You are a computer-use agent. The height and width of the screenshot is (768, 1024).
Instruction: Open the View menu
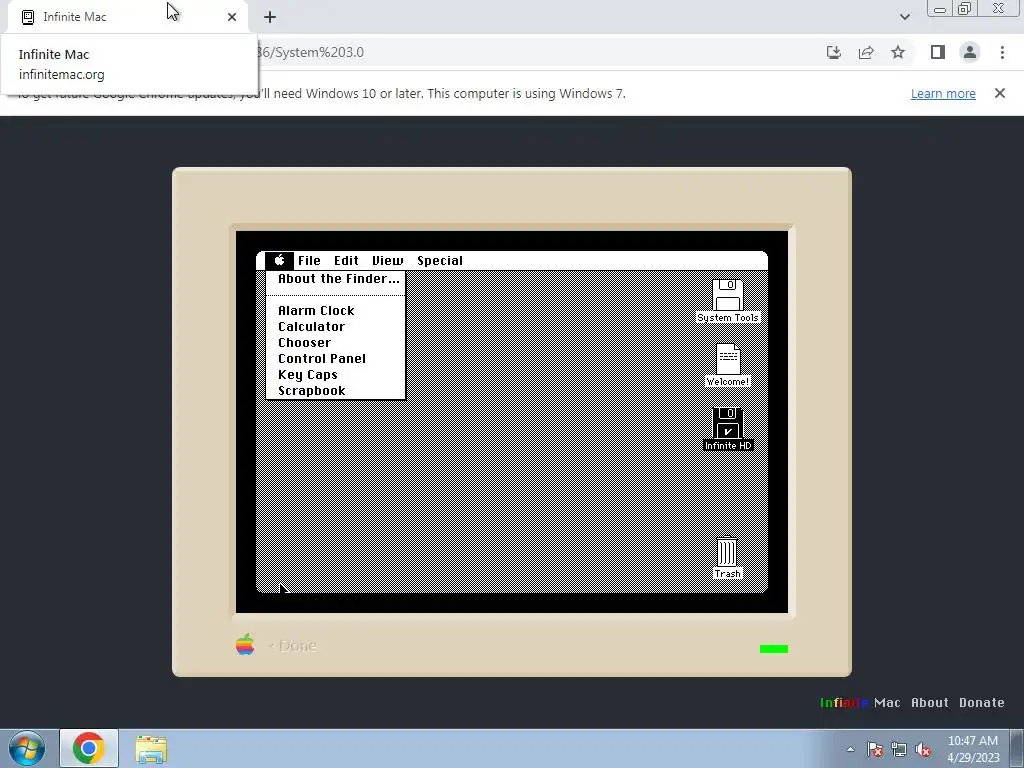pos(387,261)
